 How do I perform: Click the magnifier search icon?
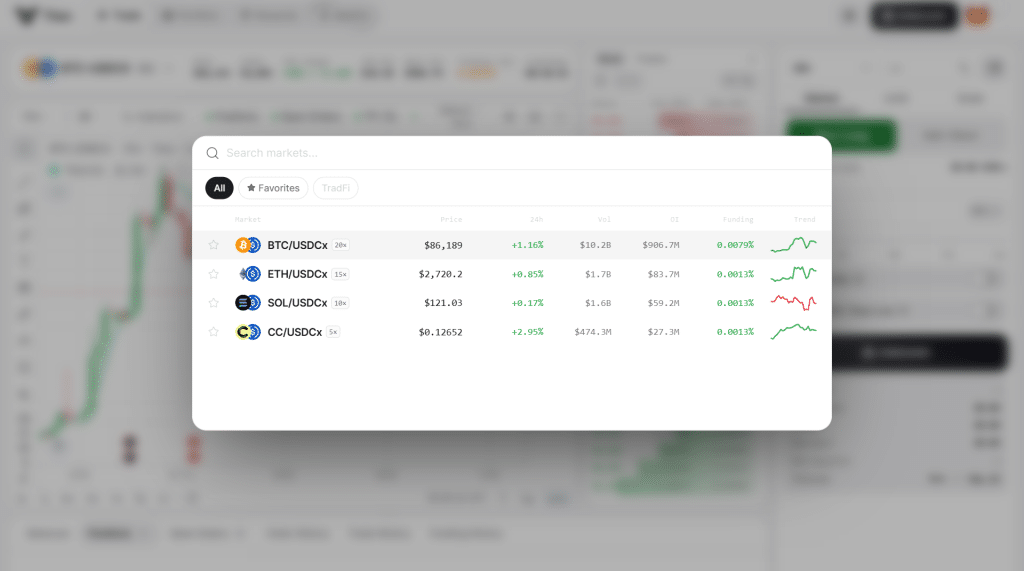click(x=212, y=153)
